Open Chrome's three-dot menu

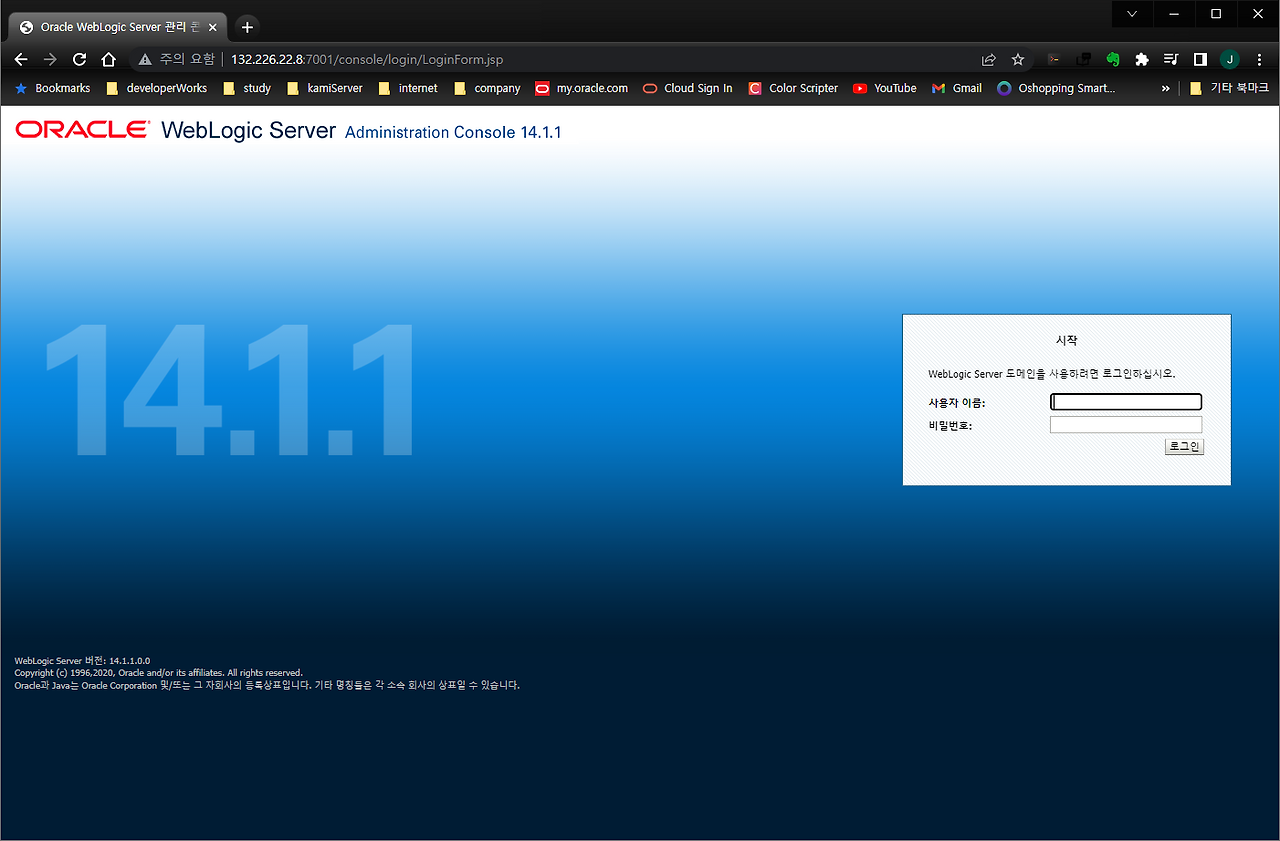click(x=1259, y=59)
